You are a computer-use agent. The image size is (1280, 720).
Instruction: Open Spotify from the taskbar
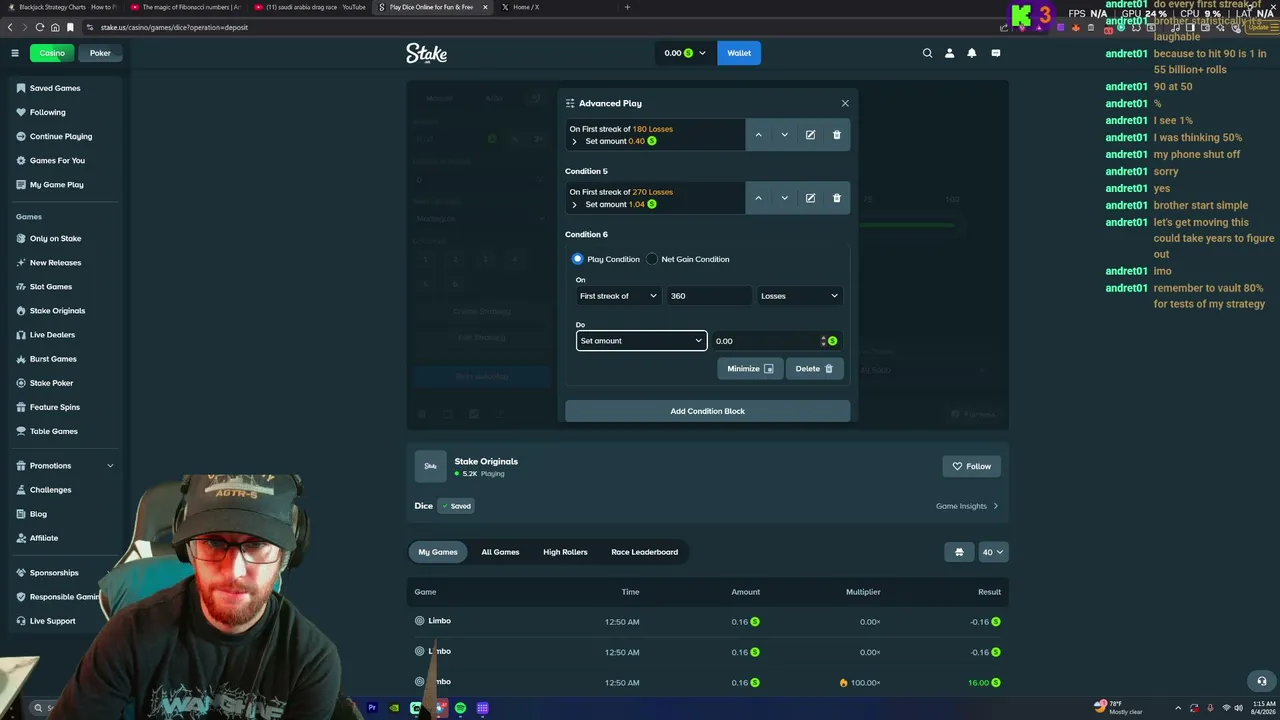coord(460,708)
